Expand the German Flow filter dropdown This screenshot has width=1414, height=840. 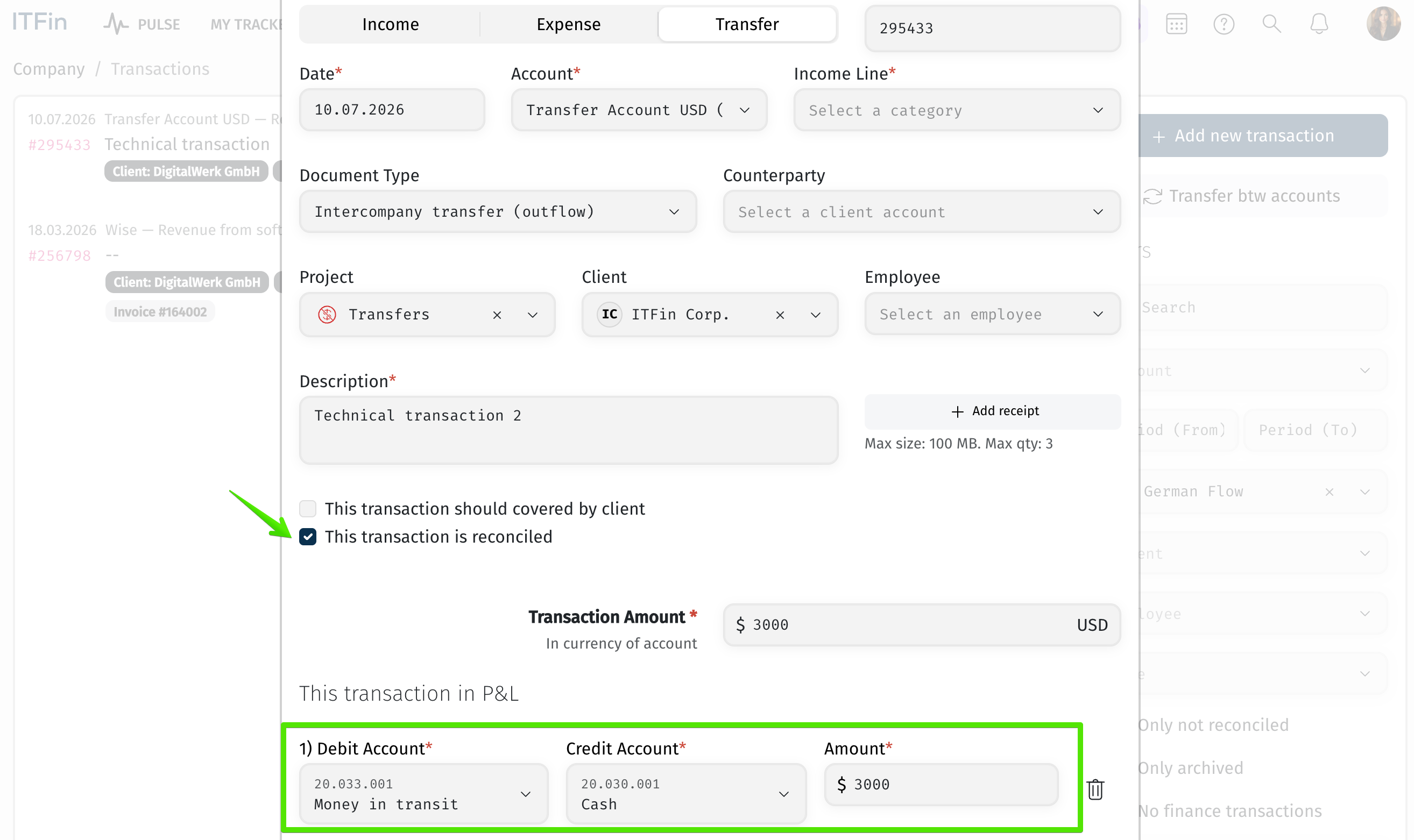1364,492
